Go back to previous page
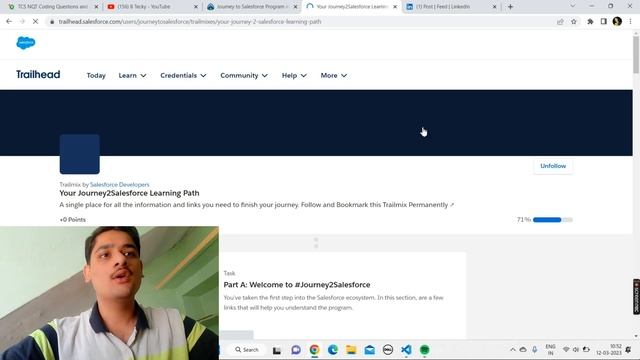The width and height of the screenshot is (640, 360). [x=9, y=21]
